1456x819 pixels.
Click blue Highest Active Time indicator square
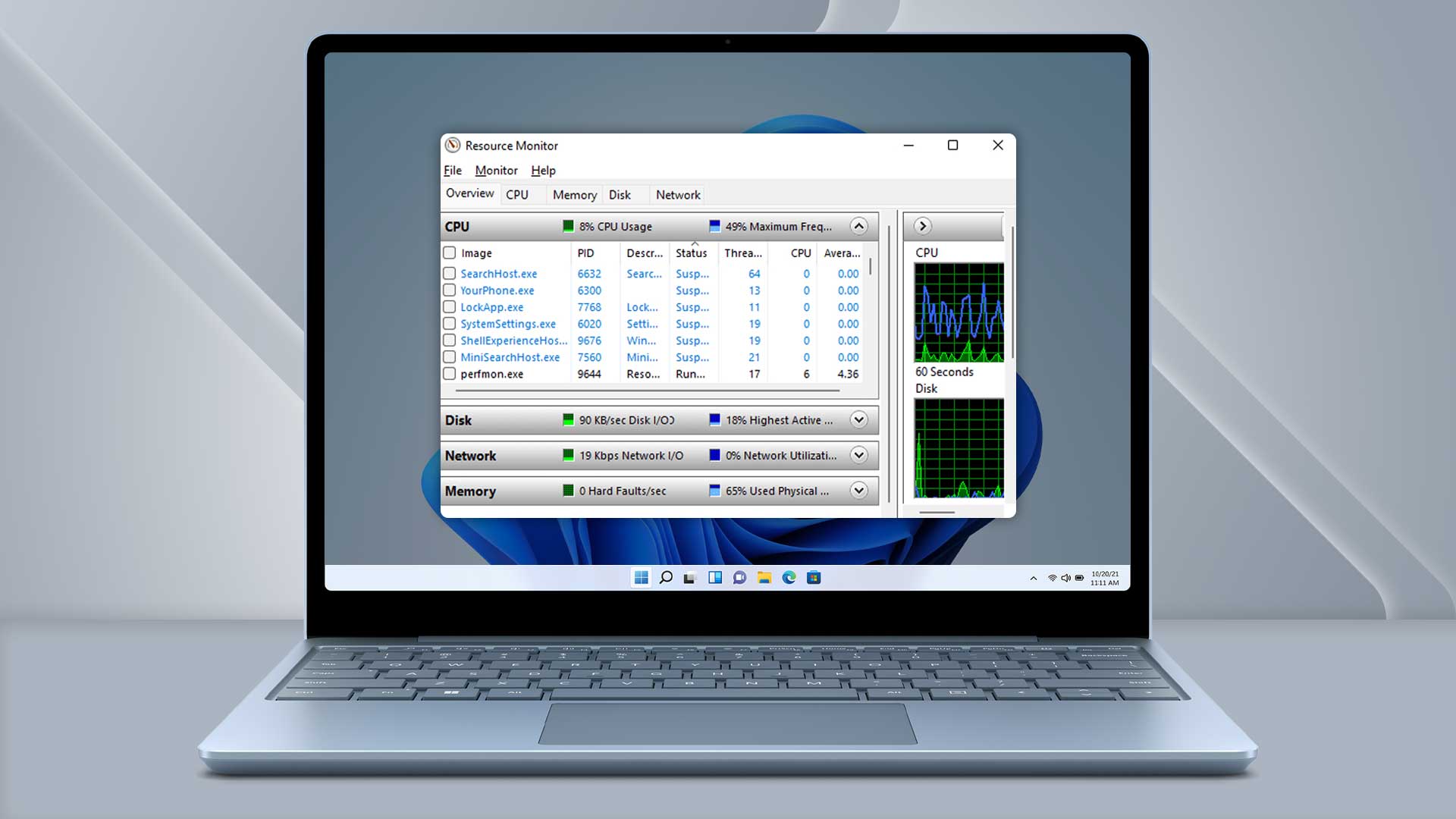(x=714, y=419)
